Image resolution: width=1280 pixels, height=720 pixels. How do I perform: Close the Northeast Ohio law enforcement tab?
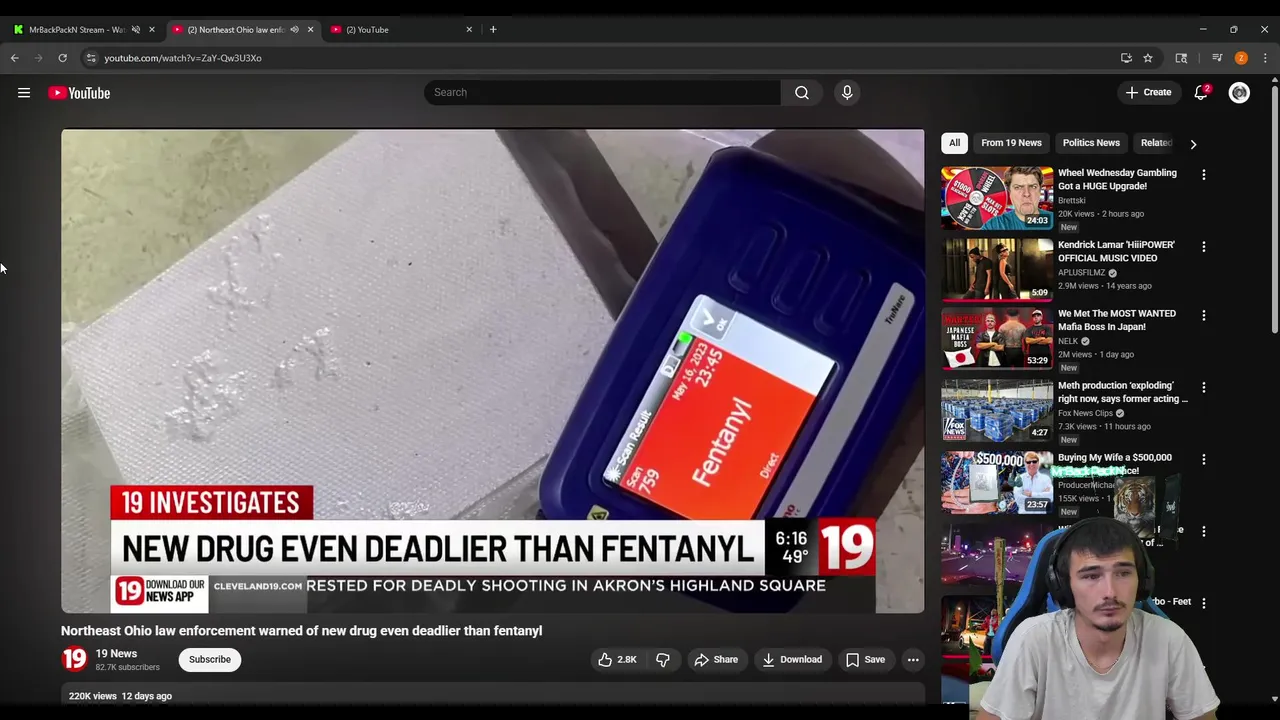(x=310, y=30)
